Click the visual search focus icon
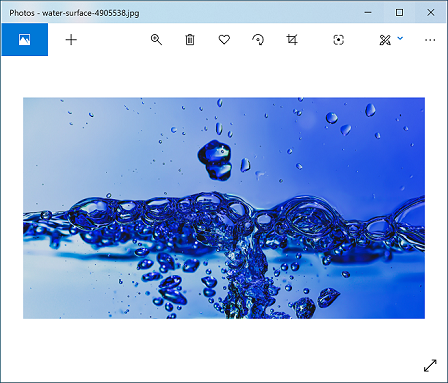Screen dimensions: 448x383 [339, 40]
